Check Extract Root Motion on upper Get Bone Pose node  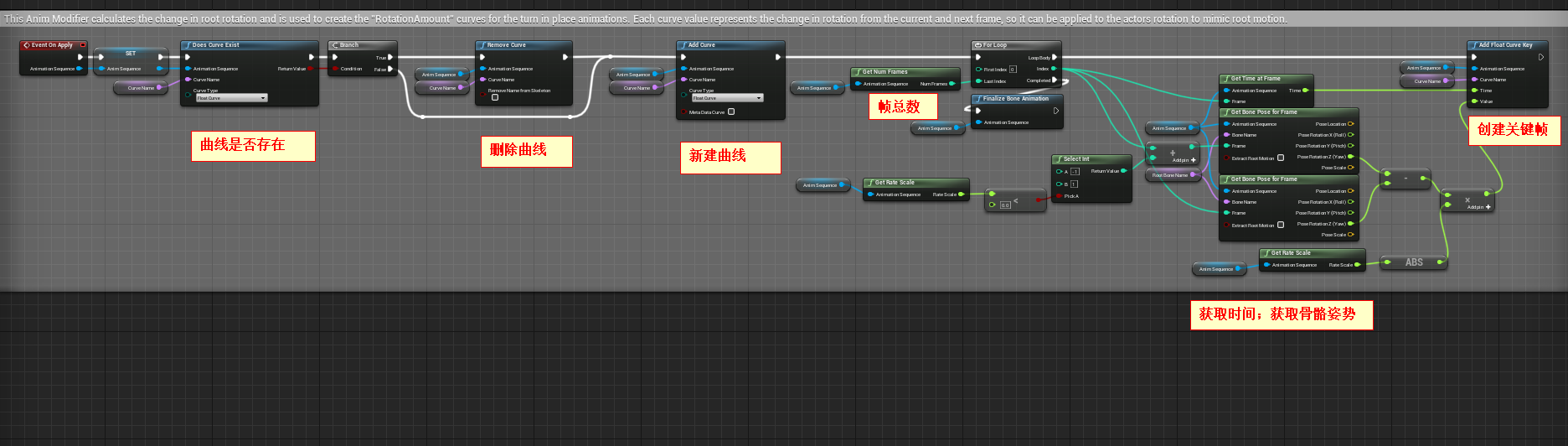pyautogui.click(x=1281, y=157)
